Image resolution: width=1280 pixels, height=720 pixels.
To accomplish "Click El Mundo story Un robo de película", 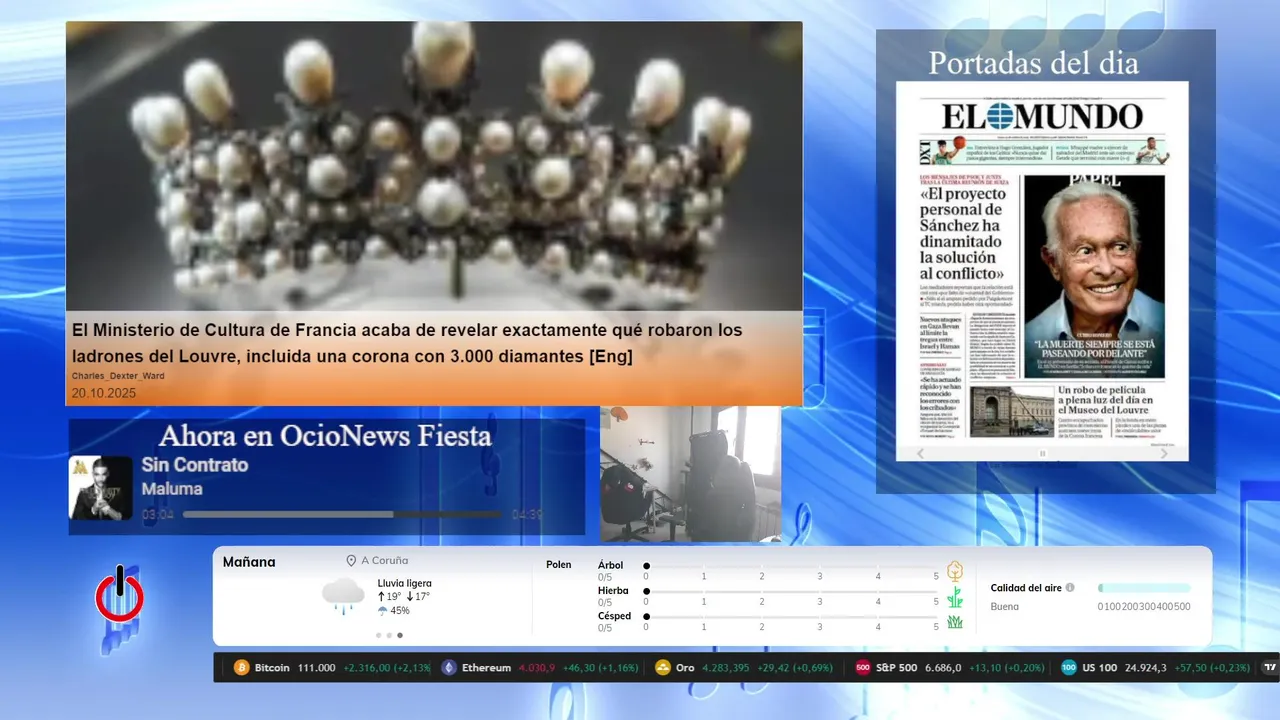I will click(x=1105, y=400).
